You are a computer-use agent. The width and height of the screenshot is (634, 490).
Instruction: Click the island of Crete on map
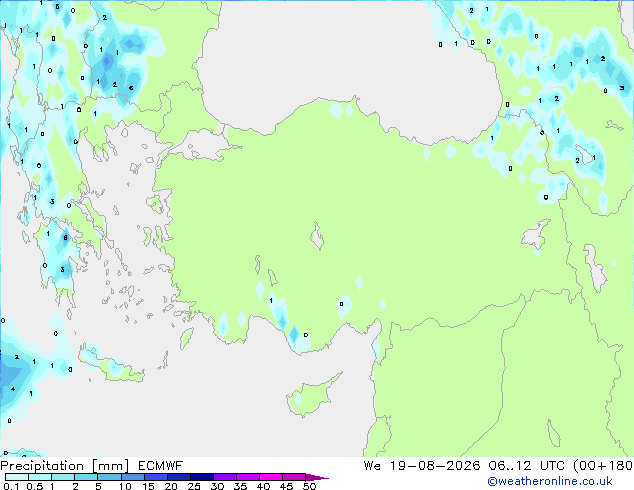(110, 365)
